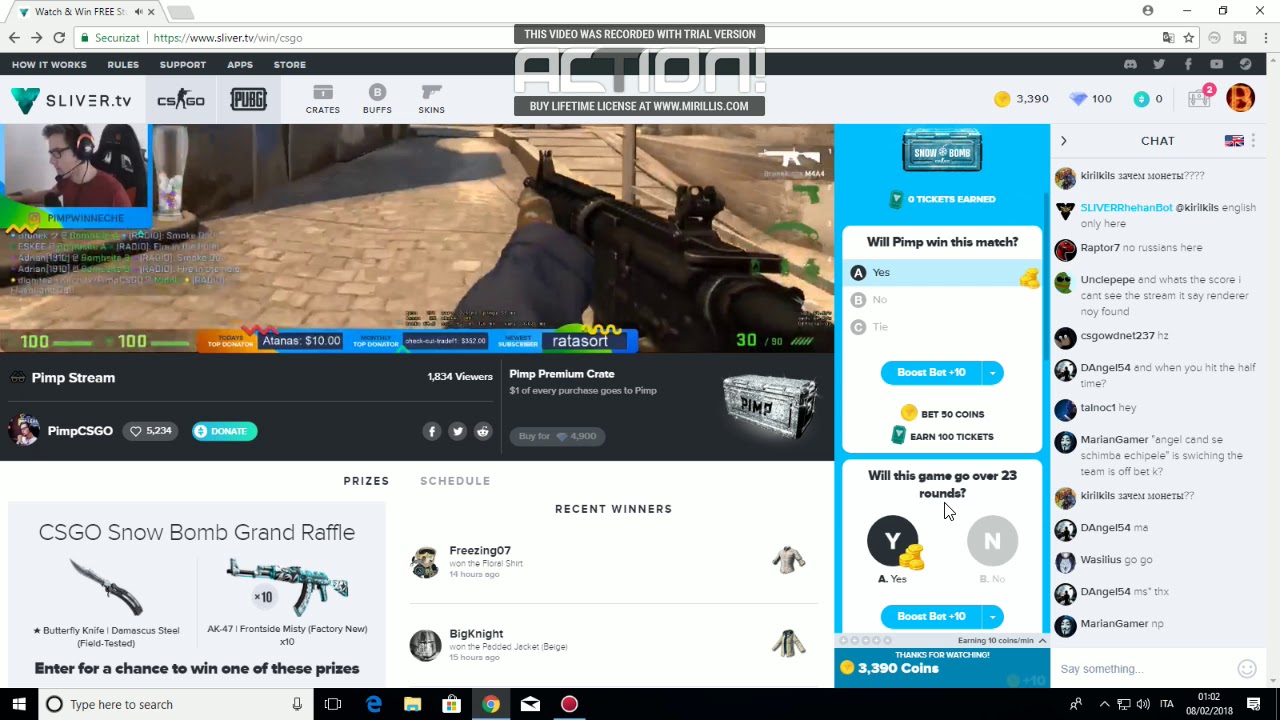
Task: Select answer A Yes for Pimp win
Action: (942, 272)
